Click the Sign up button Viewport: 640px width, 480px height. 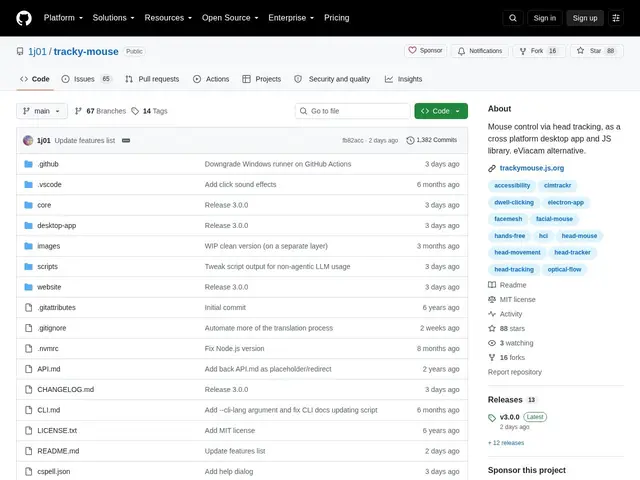point(584,18)
